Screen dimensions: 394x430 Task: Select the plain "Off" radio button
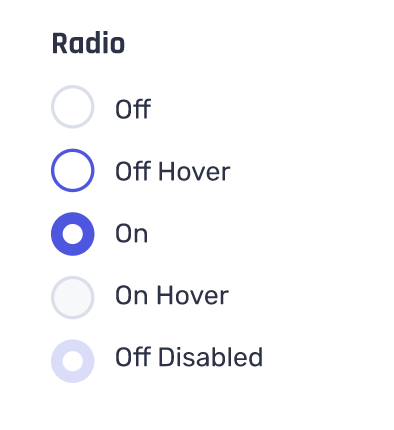(x=73, y=107)
